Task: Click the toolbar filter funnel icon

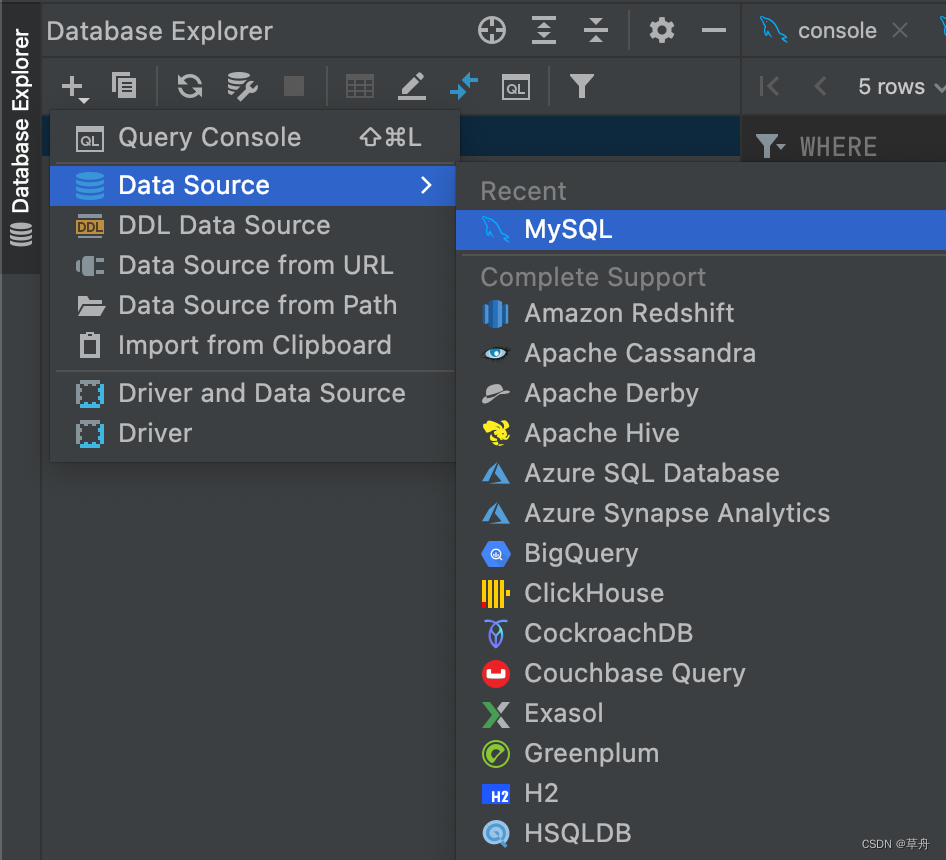Action: (x=581, y=87)
